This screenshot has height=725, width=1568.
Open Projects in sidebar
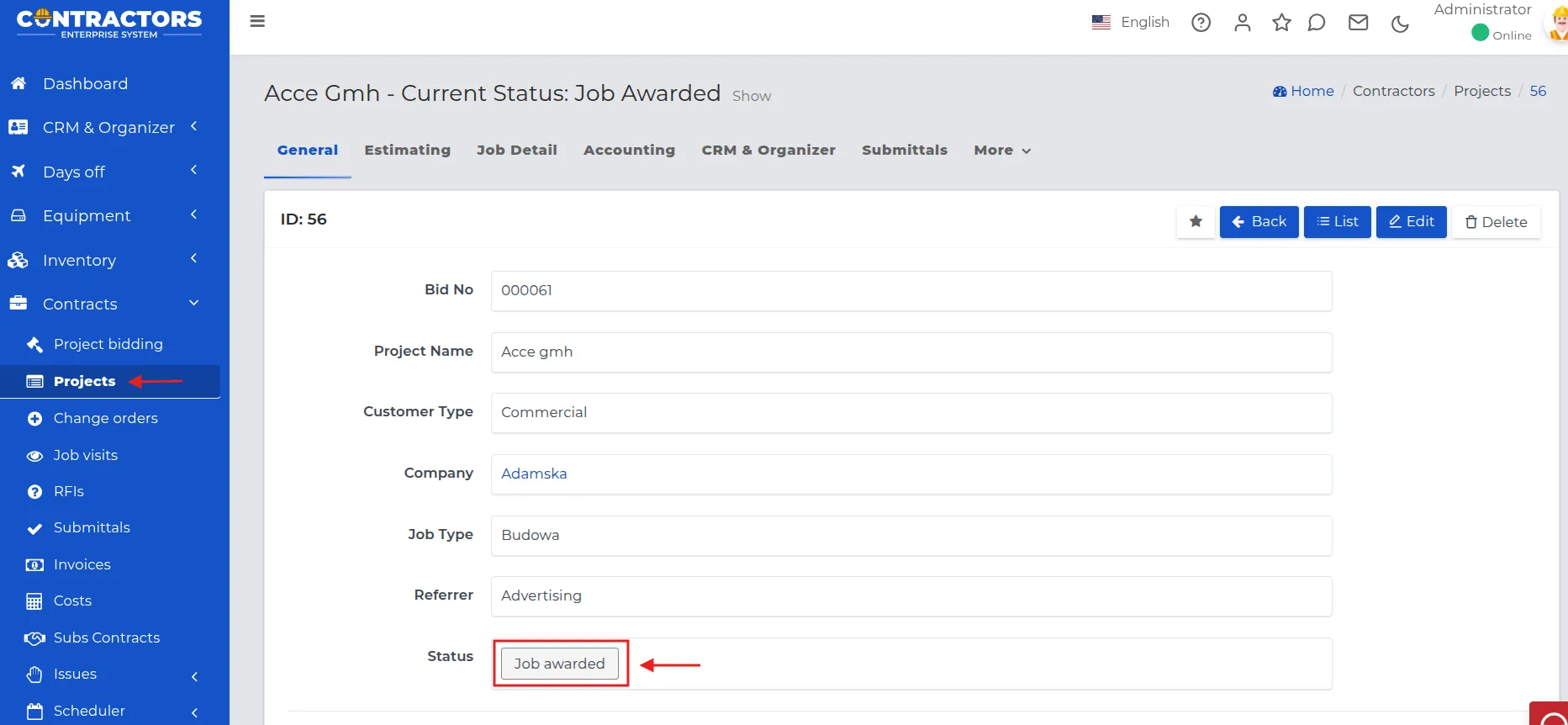pos(110,381)
